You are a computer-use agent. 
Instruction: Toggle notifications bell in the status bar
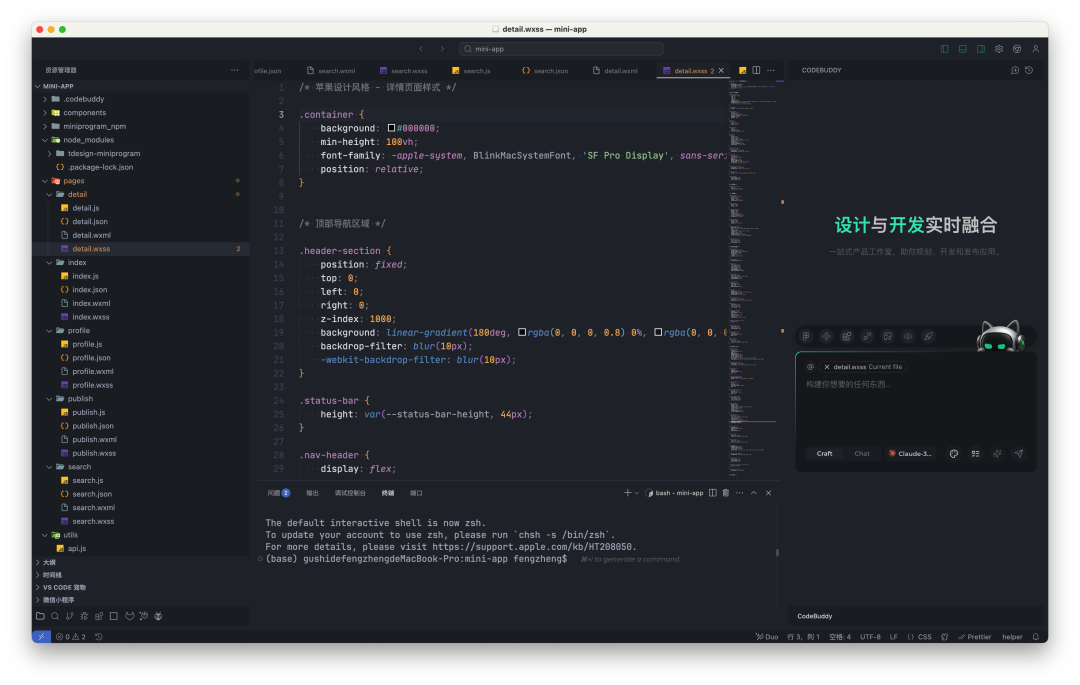click(x=1036, y=636)
